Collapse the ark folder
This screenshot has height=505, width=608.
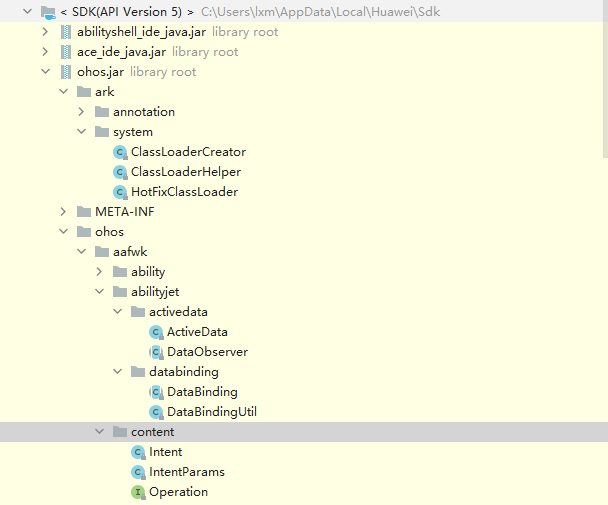(x=64, y=92)
